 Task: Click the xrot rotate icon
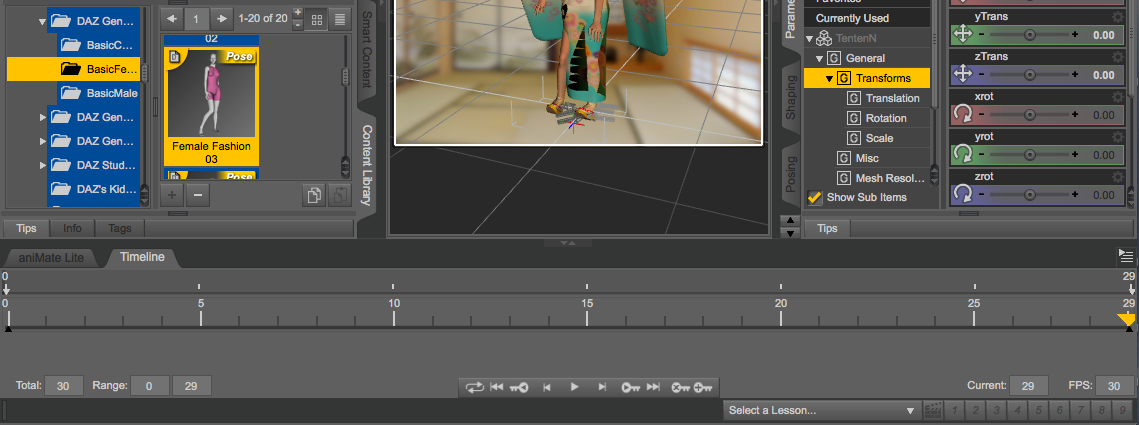pos(962,114)
